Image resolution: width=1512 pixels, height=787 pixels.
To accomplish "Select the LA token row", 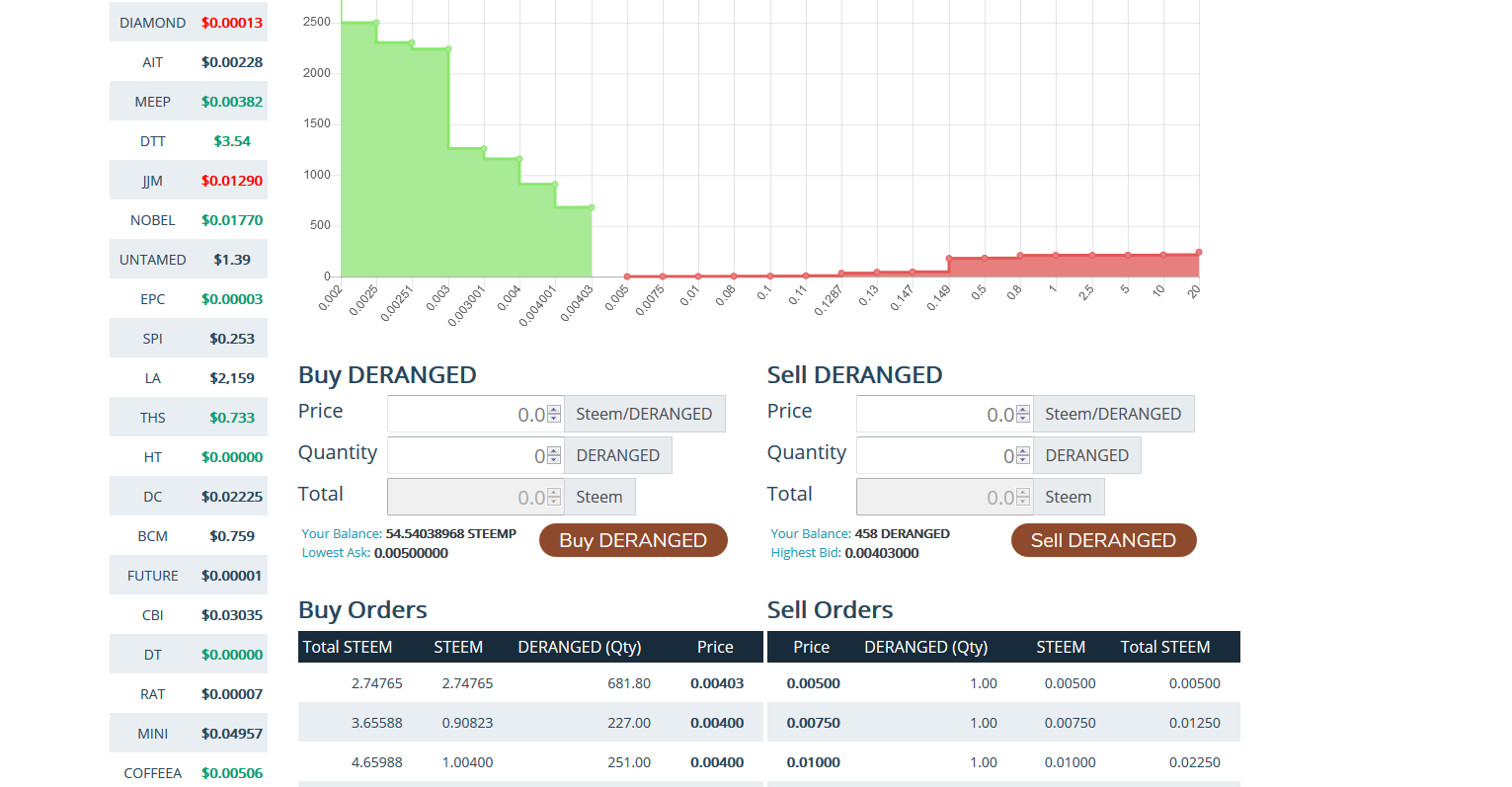I will point(189,377).
